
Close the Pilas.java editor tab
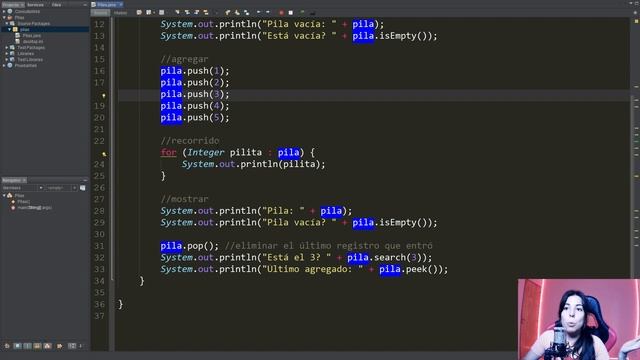[121, 4]
